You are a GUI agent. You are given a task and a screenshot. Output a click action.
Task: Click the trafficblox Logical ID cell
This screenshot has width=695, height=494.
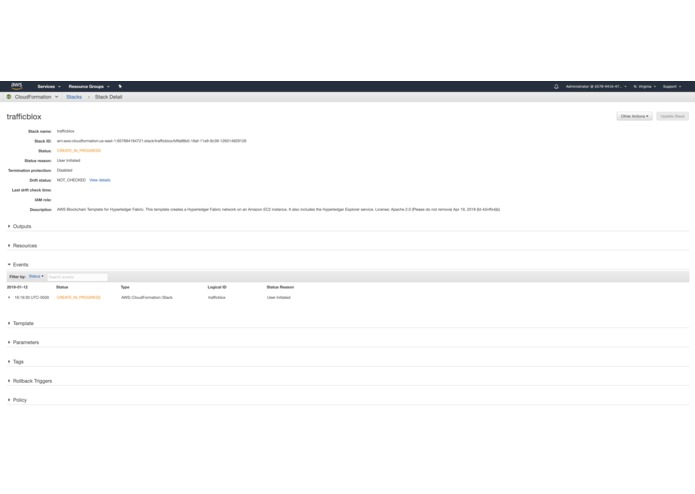[x=217, y=297]
